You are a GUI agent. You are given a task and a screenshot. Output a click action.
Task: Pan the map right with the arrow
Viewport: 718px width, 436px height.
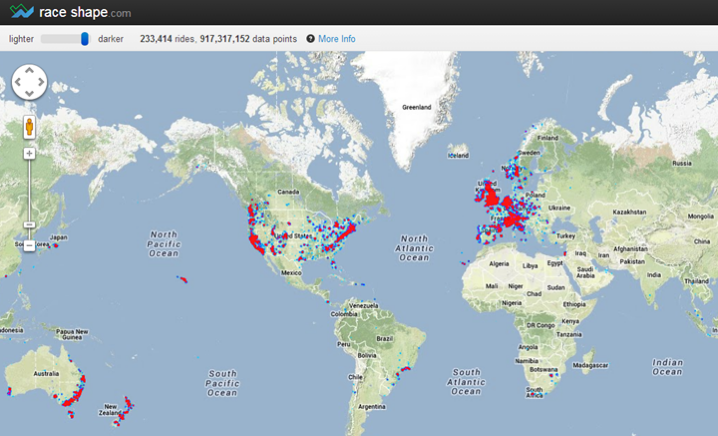tap(42, 83)
